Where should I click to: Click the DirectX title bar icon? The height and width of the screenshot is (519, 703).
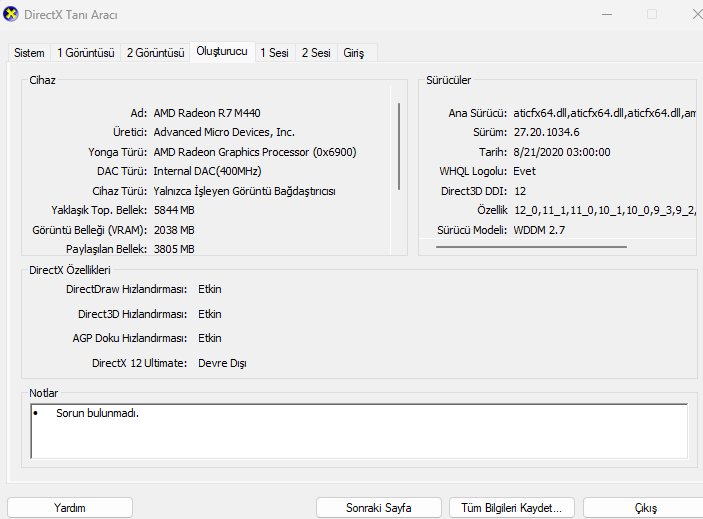[x=11, y=14]
